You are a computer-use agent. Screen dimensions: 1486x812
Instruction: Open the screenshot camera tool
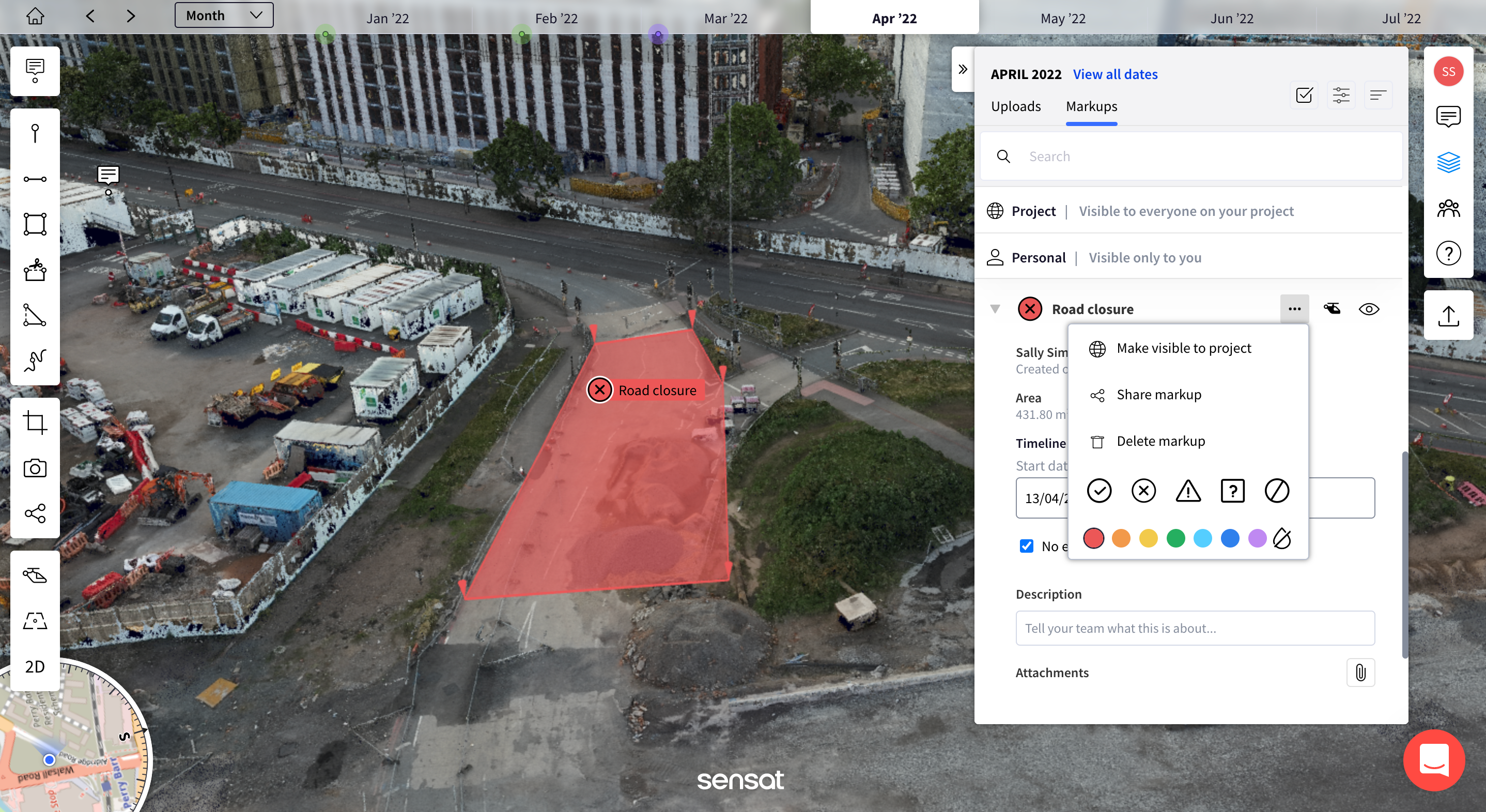(35, 469)
